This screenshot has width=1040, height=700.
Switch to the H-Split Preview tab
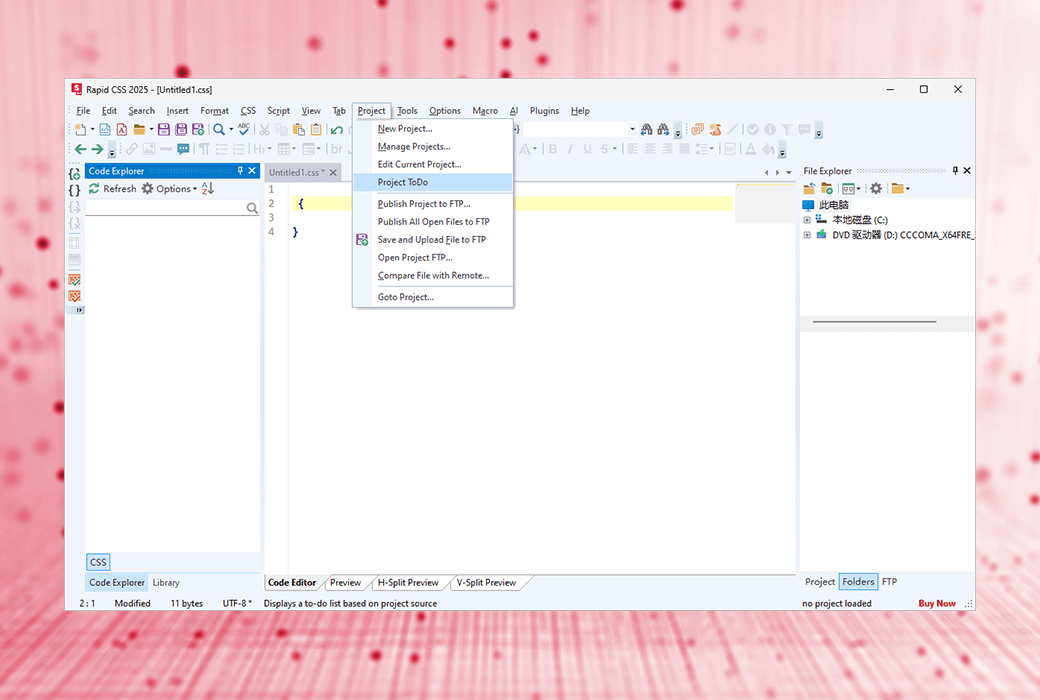(x=408, y=583)
